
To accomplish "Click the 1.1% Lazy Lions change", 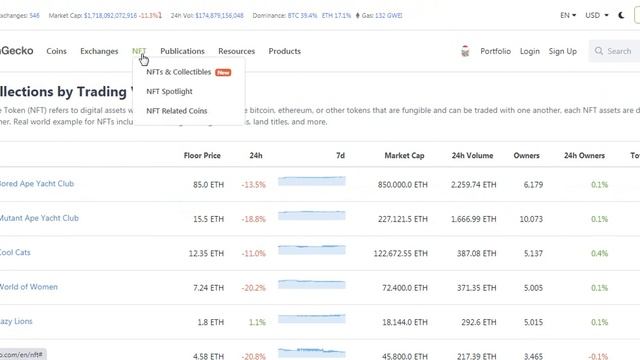I will pos(257,322).
